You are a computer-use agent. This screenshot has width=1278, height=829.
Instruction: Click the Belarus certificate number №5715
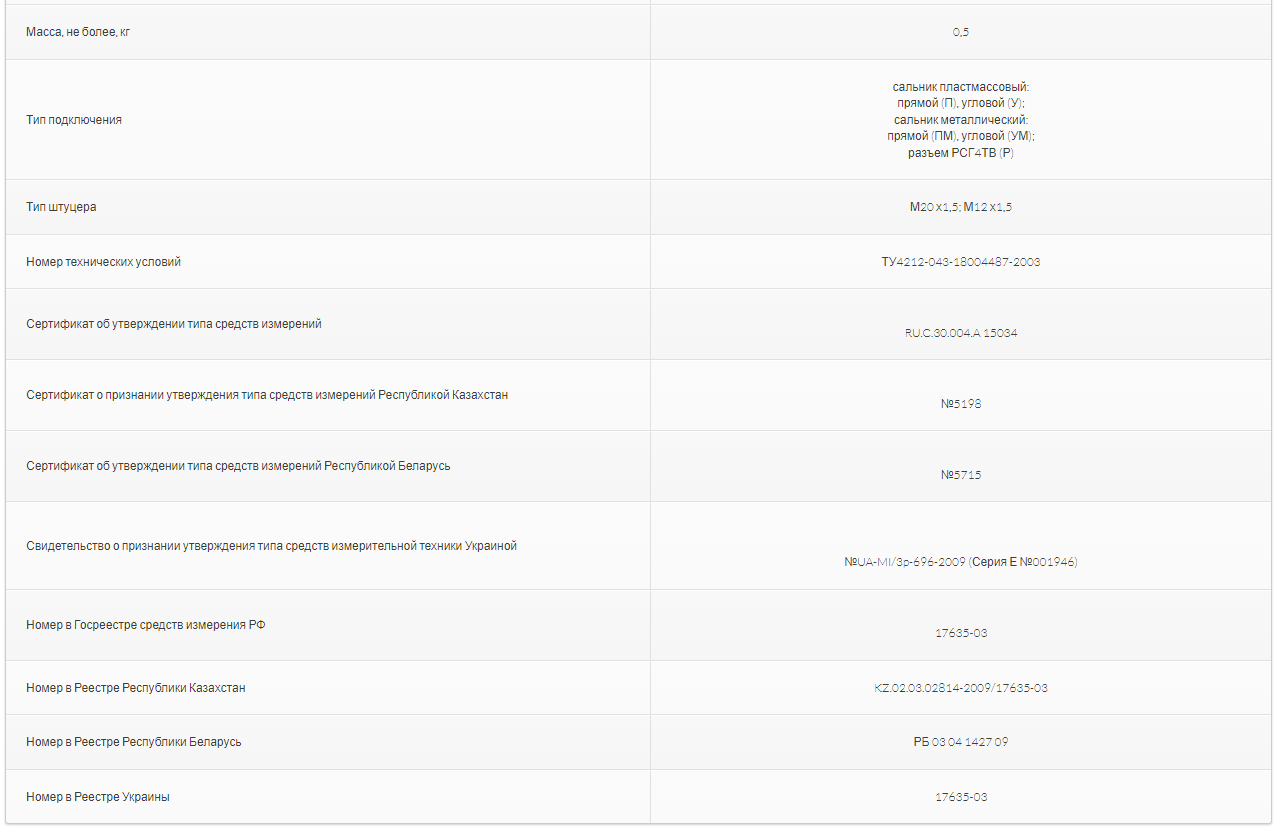(960, 475)
